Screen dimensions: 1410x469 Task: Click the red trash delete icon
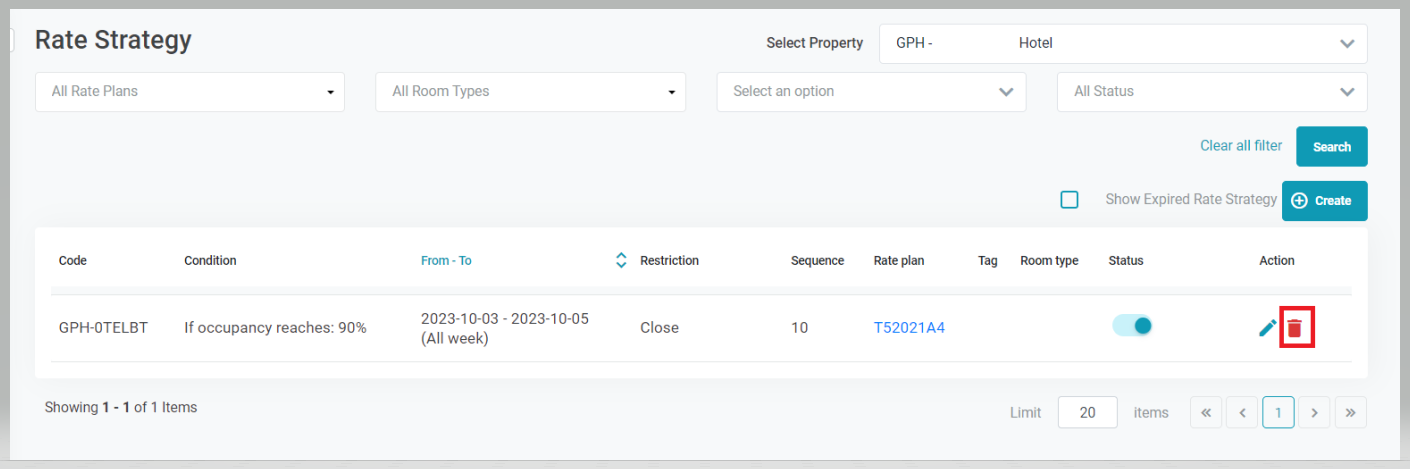pos(1295,328)
